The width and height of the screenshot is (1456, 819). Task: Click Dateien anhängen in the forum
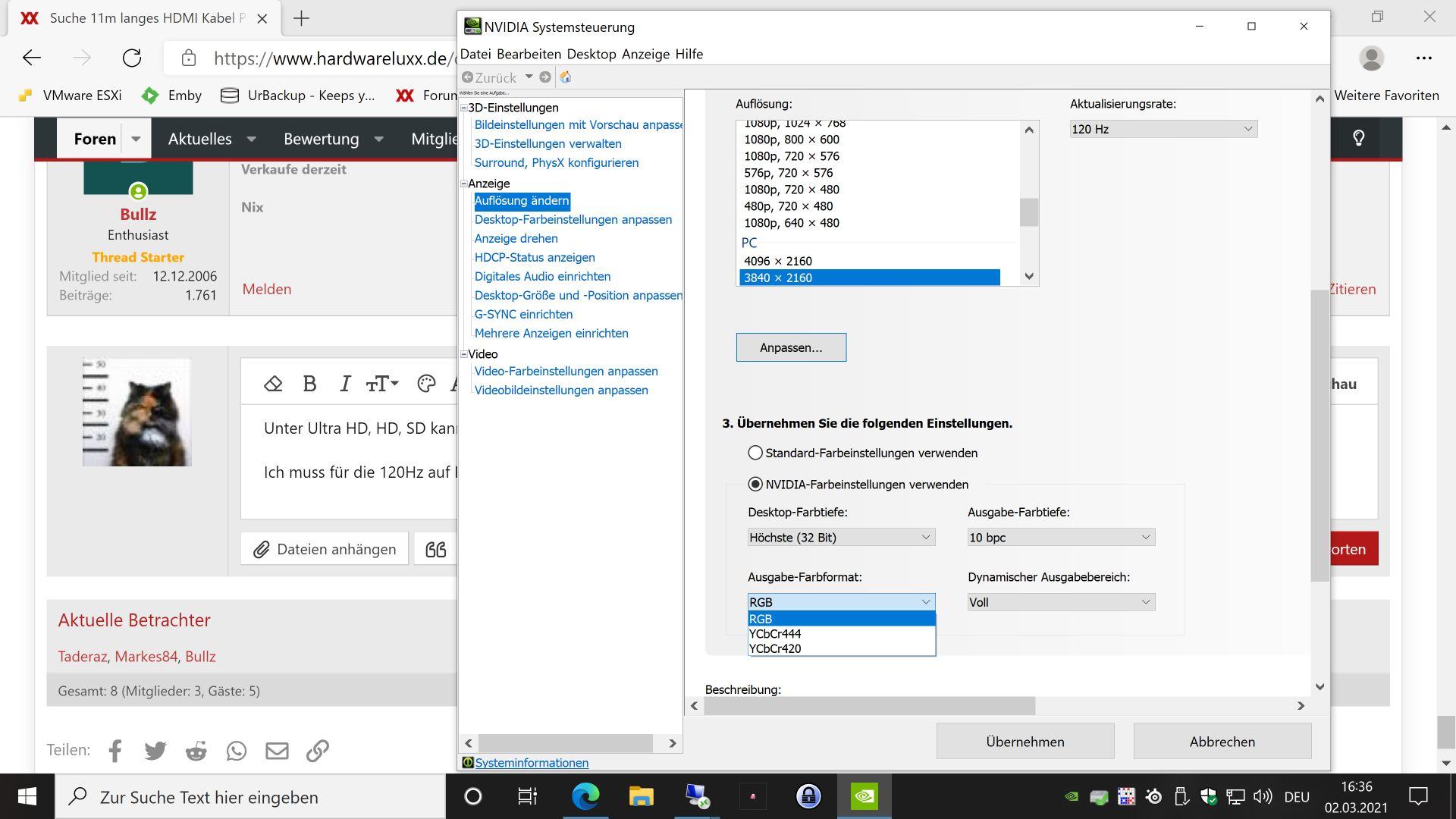point(325,549)
